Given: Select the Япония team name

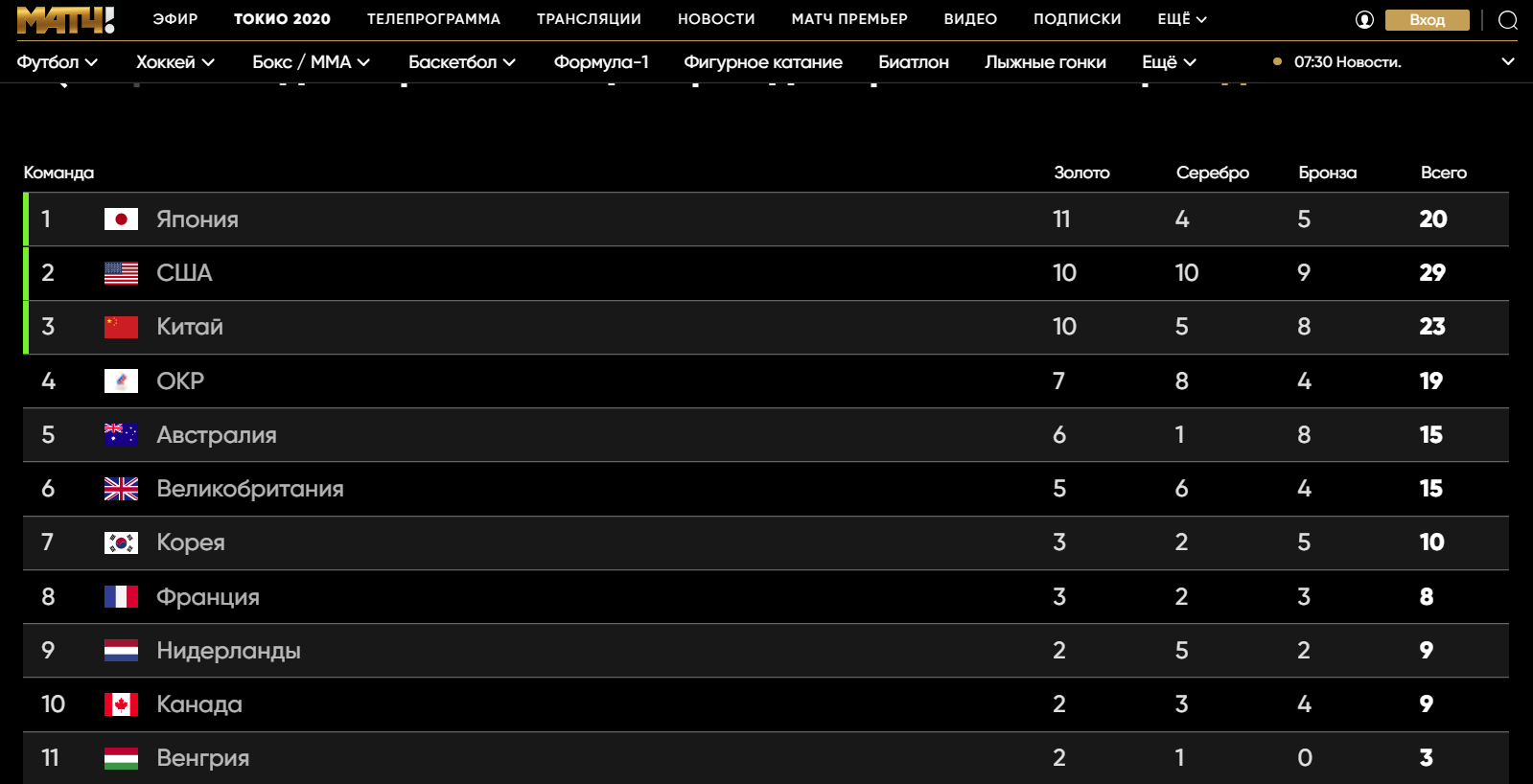Looking at the screenshot, I should pyautogui.click(x=197, y=219).
